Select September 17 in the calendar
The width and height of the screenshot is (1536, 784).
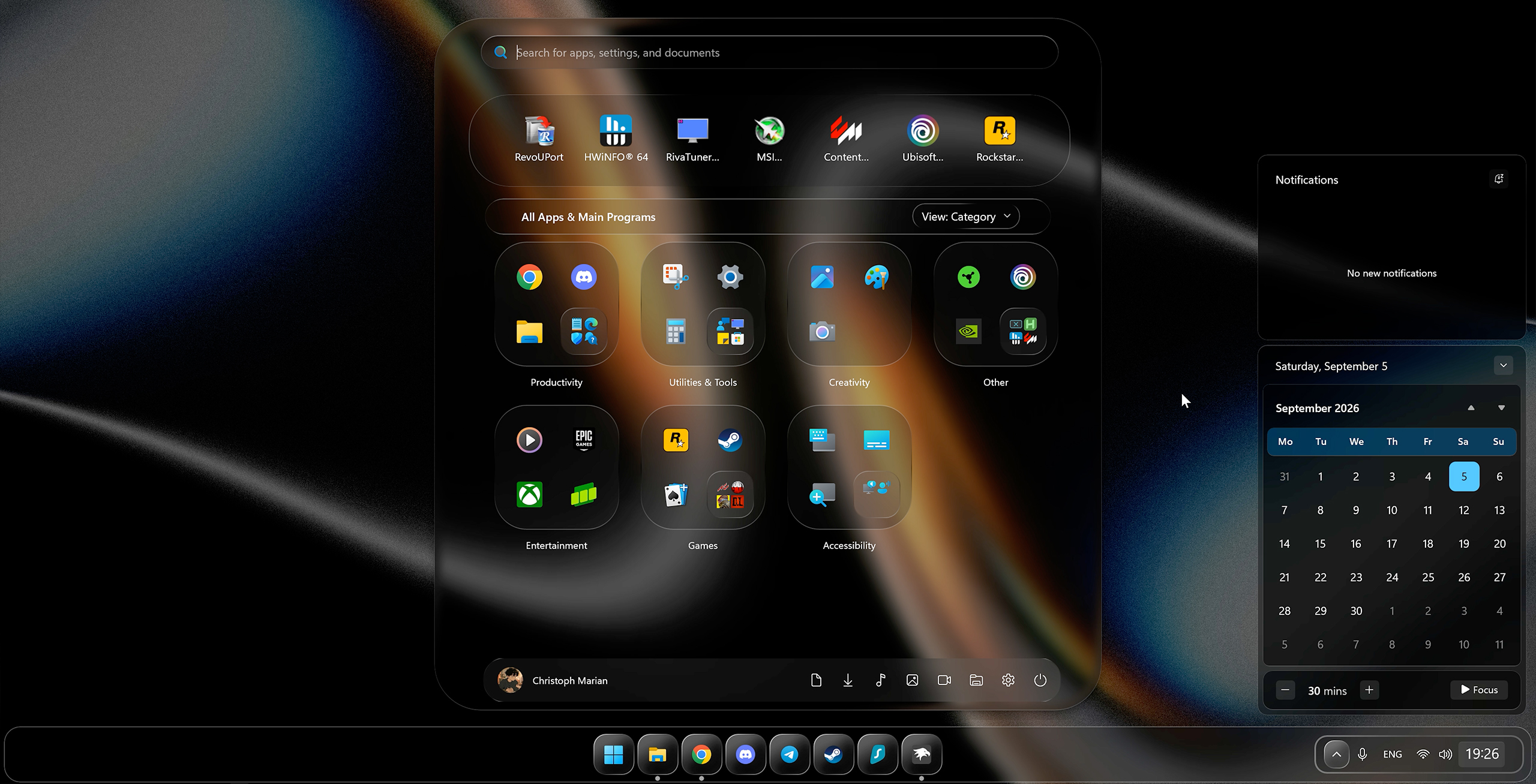pyautogui.click(x=1392, y=543)
